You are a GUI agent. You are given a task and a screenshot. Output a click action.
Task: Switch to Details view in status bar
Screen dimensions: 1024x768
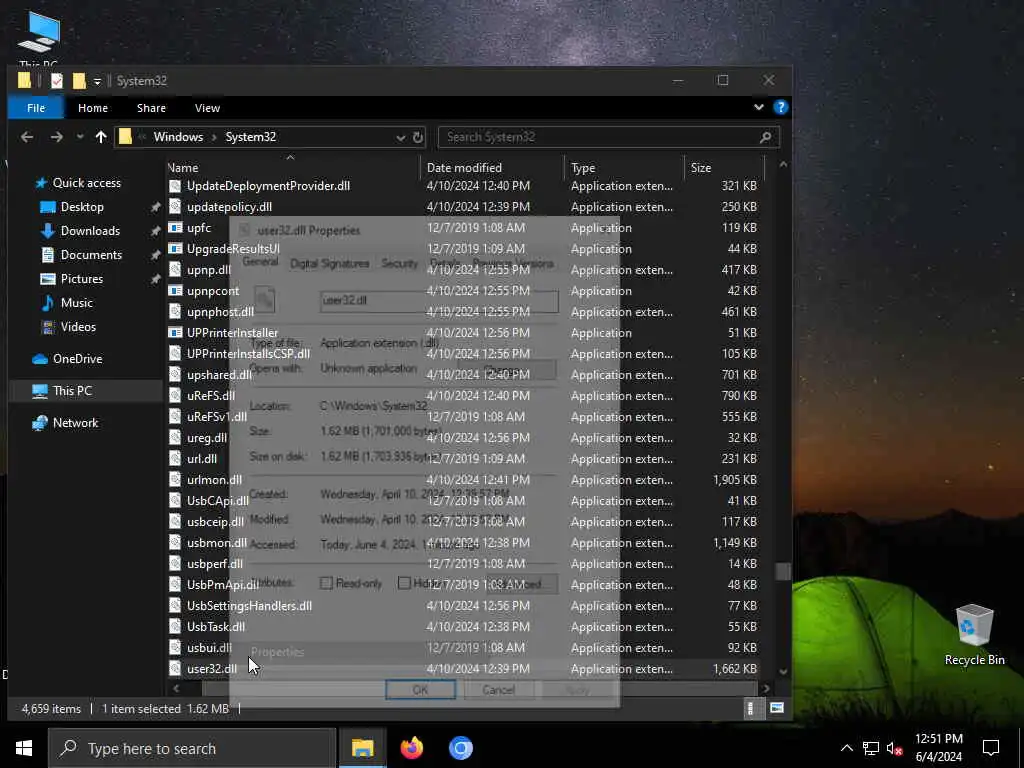click(750, 709)
